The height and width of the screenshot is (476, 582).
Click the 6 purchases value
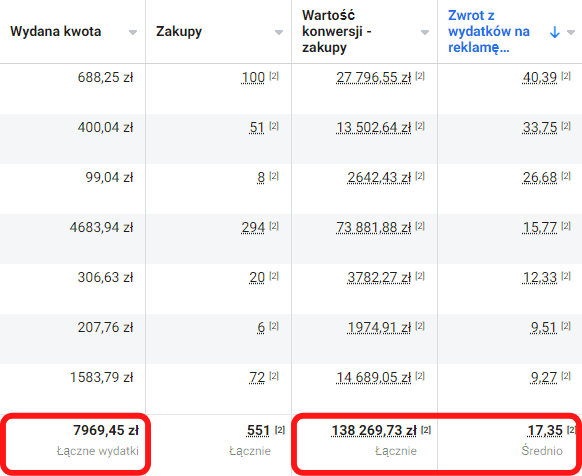point(261,327)
